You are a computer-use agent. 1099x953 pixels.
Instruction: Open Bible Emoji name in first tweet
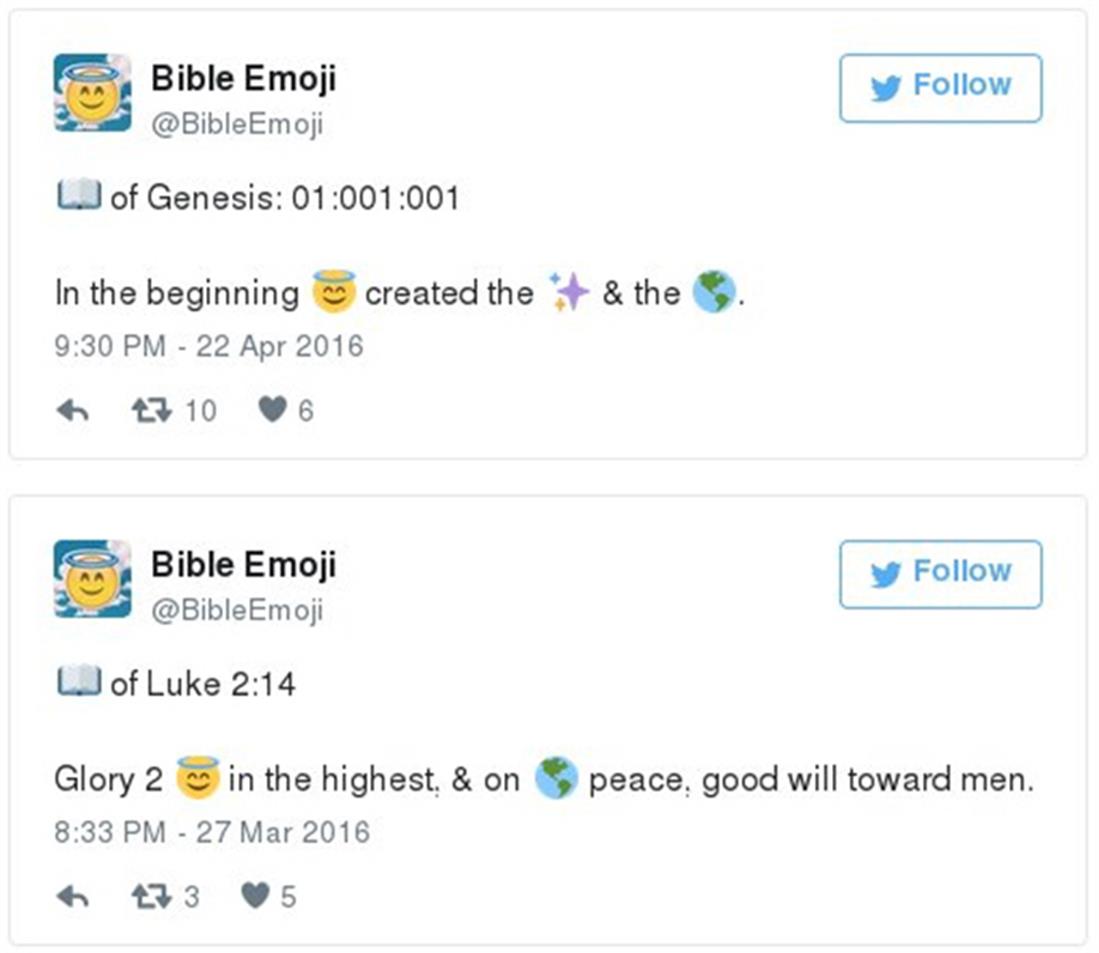pos(243,78)
